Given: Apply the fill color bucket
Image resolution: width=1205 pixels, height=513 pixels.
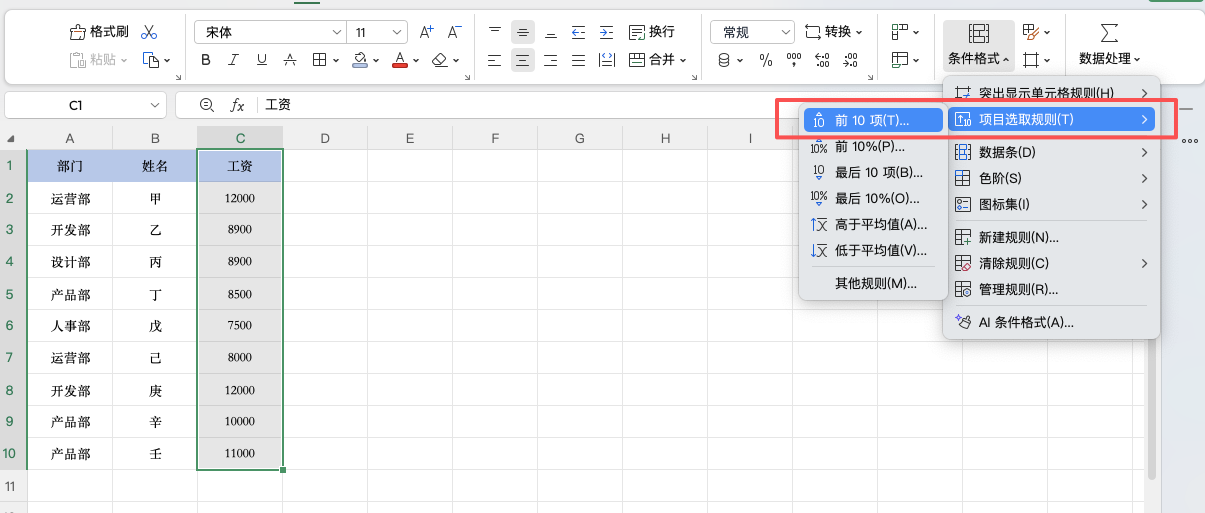Looking at the screenshot, I should click(361, 60).
